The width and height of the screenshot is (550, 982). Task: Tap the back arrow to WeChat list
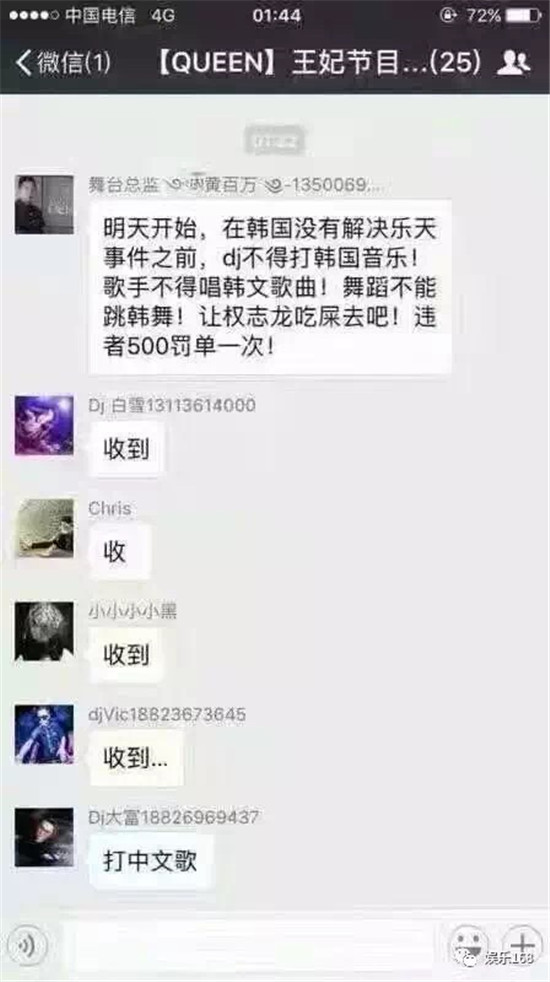(23, 63)
